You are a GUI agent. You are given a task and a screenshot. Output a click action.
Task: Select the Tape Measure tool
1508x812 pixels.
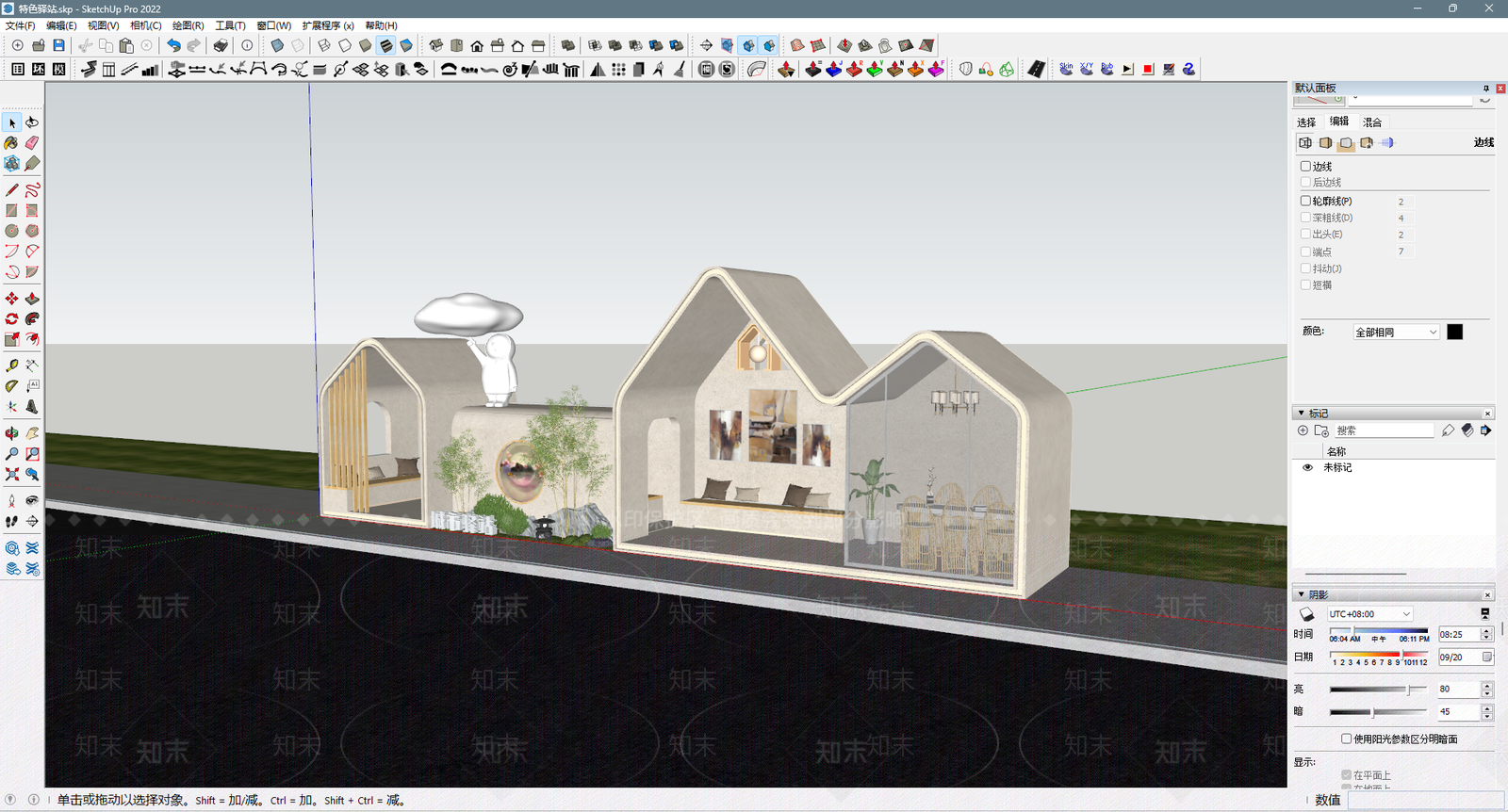click(12, 365)
